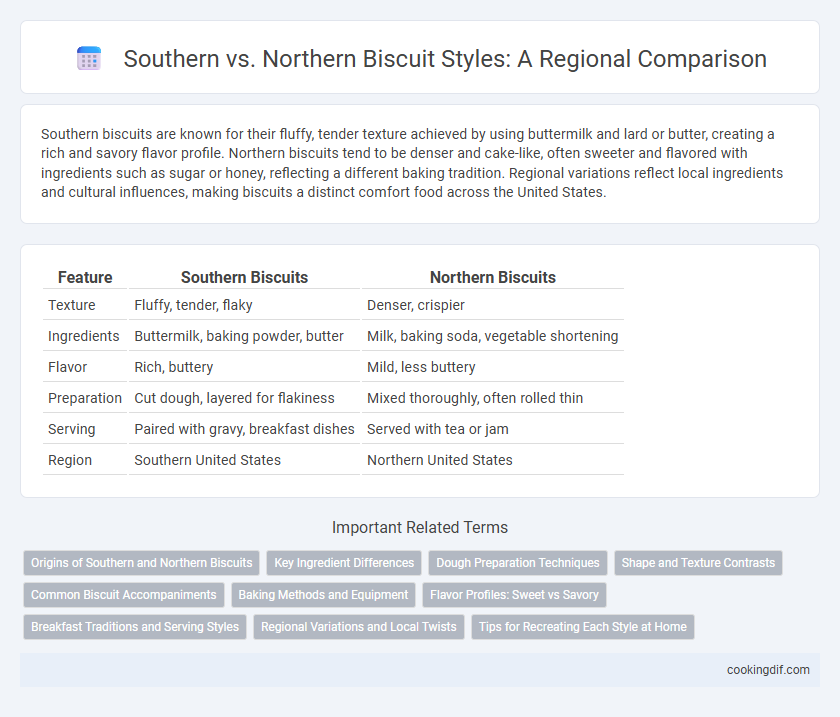Click the Texture row label

click(72, 305)
